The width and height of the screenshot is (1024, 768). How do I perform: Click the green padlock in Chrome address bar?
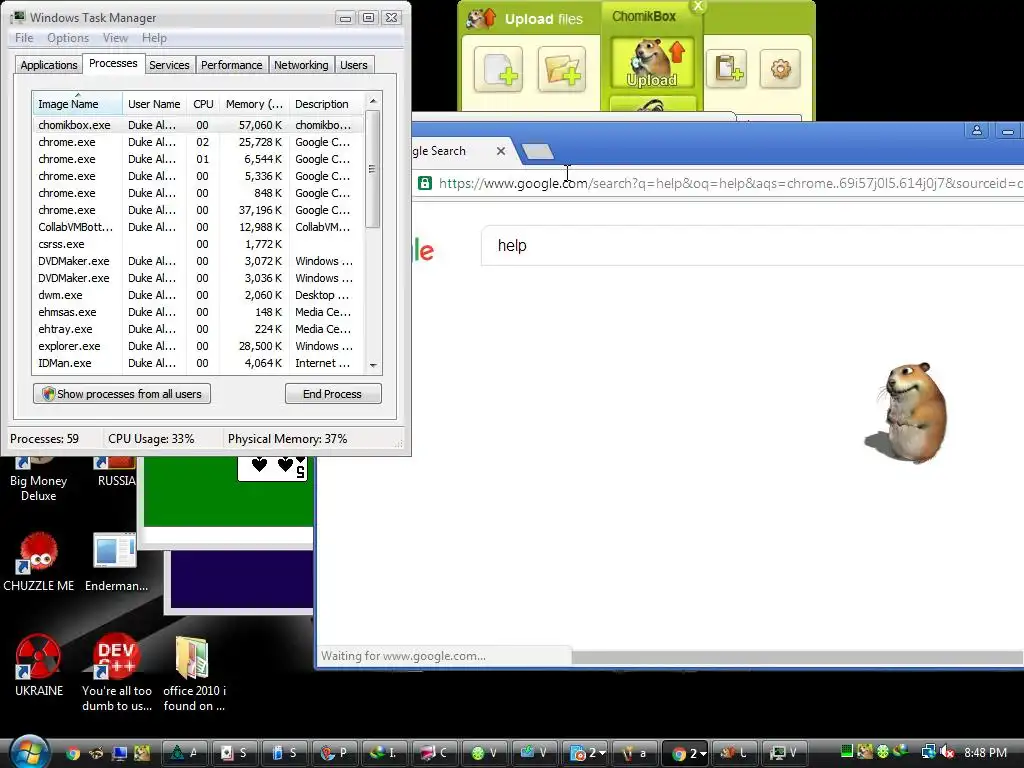pos(424,184)
